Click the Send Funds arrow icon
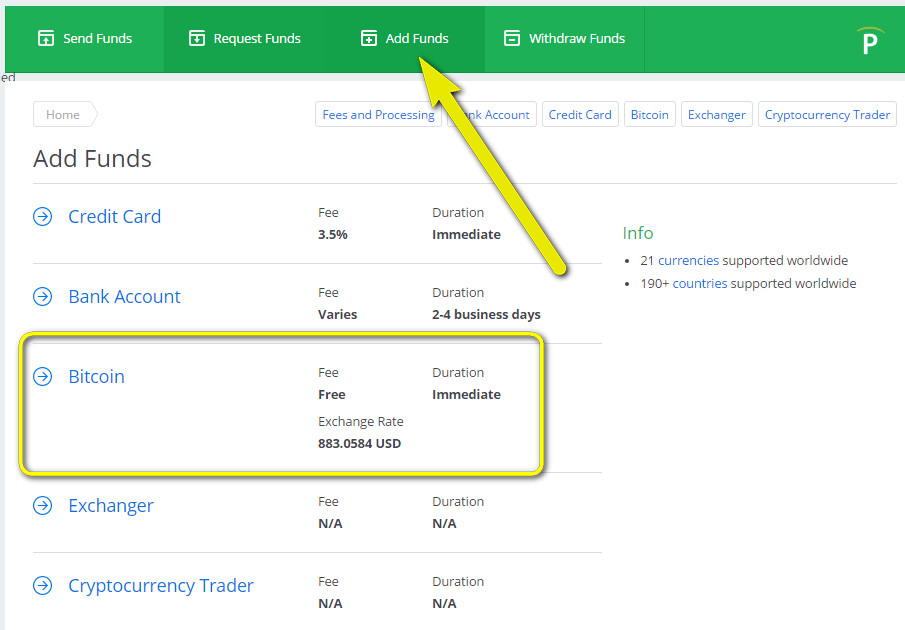Screen dimensions: 905x630 coord(45,39)
